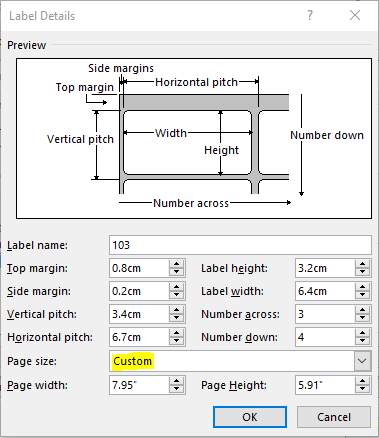This screenshot has width=379, height=438.
Task: Decrease Page Height spinner value
Action: click(x=362, y=389)
